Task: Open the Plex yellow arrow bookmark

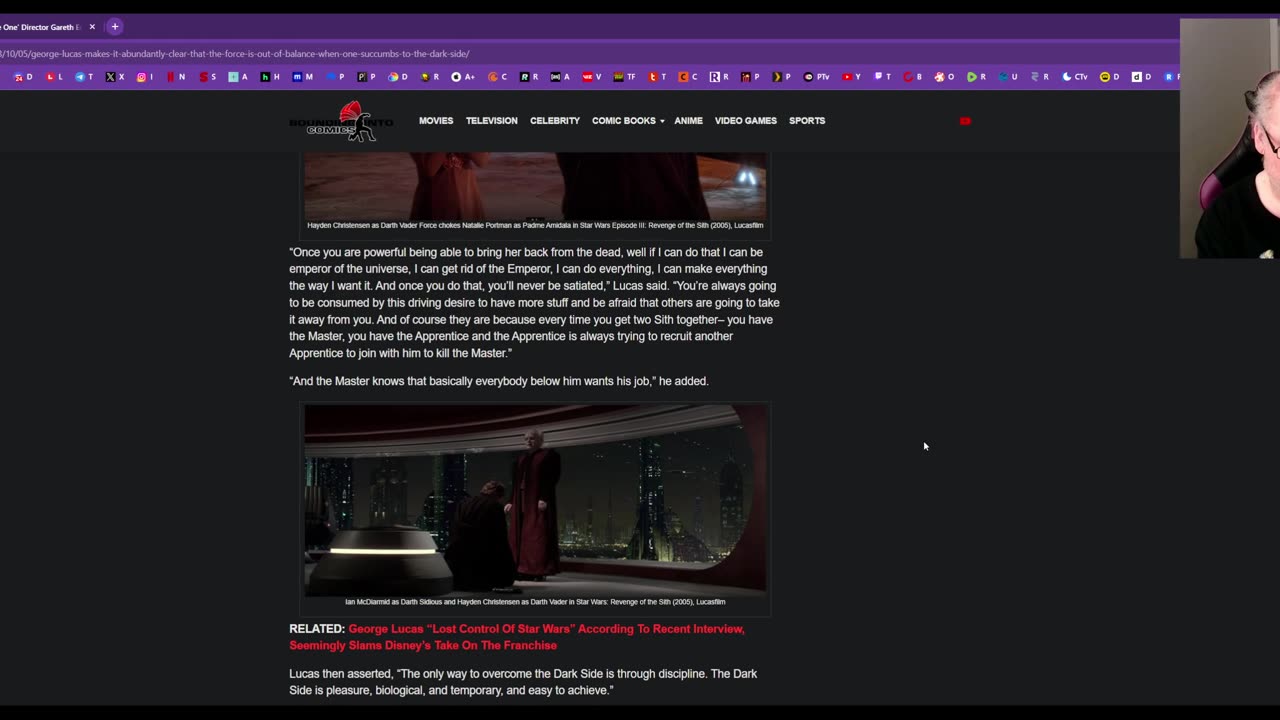Action: tap(781, 77)
